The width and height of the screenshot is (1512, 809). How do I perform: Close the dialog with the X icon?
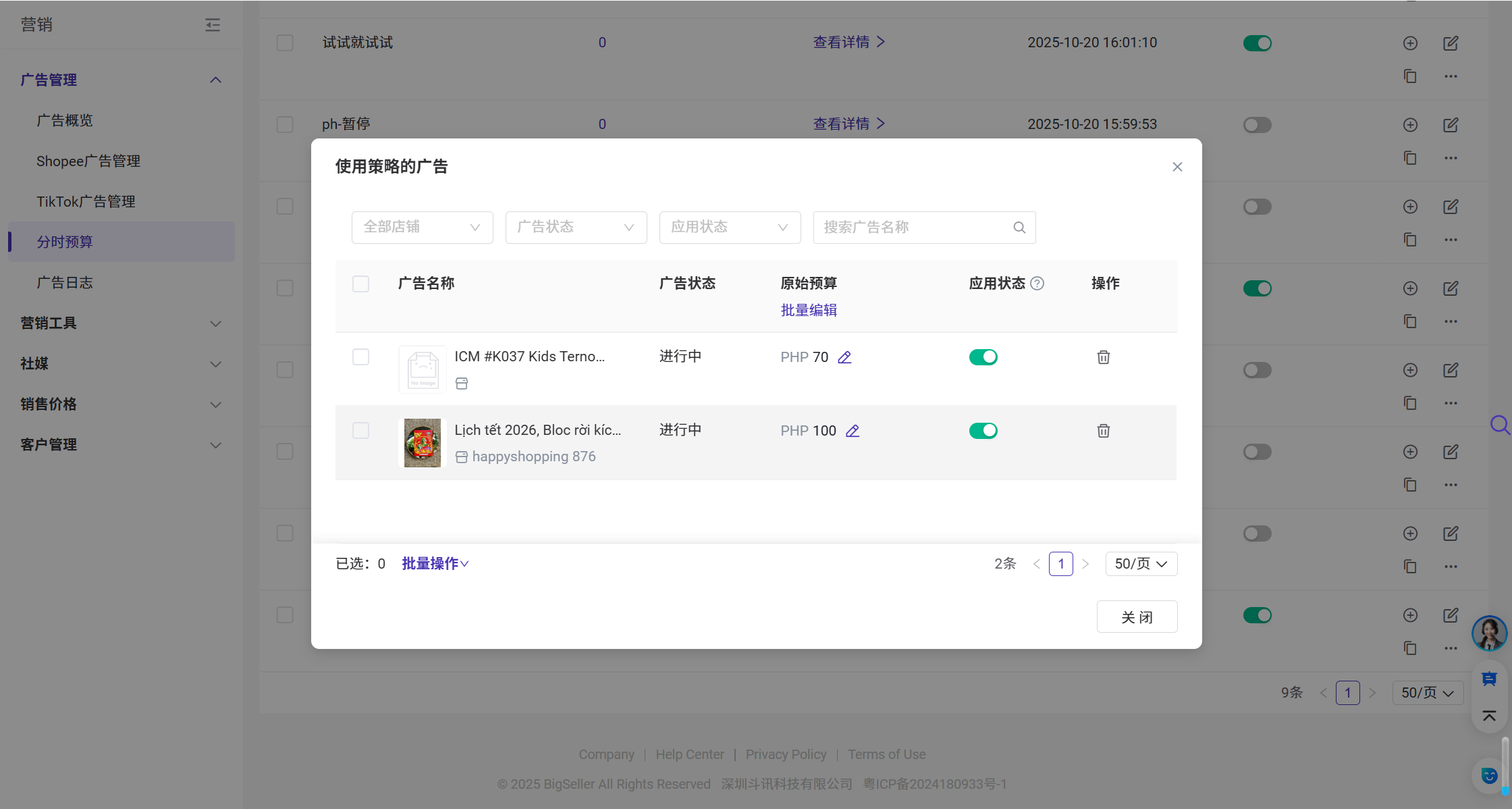pos(1177,167)
